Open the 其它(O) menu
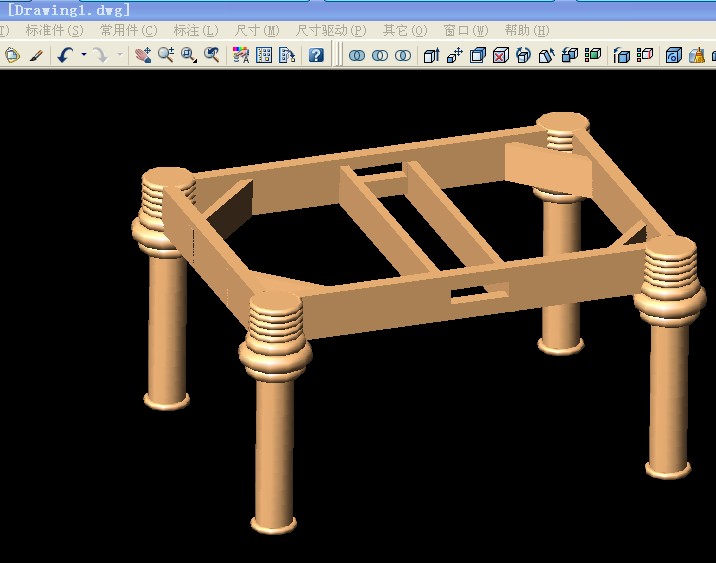This screenshot has width=716, height=563. coord(405,31)
